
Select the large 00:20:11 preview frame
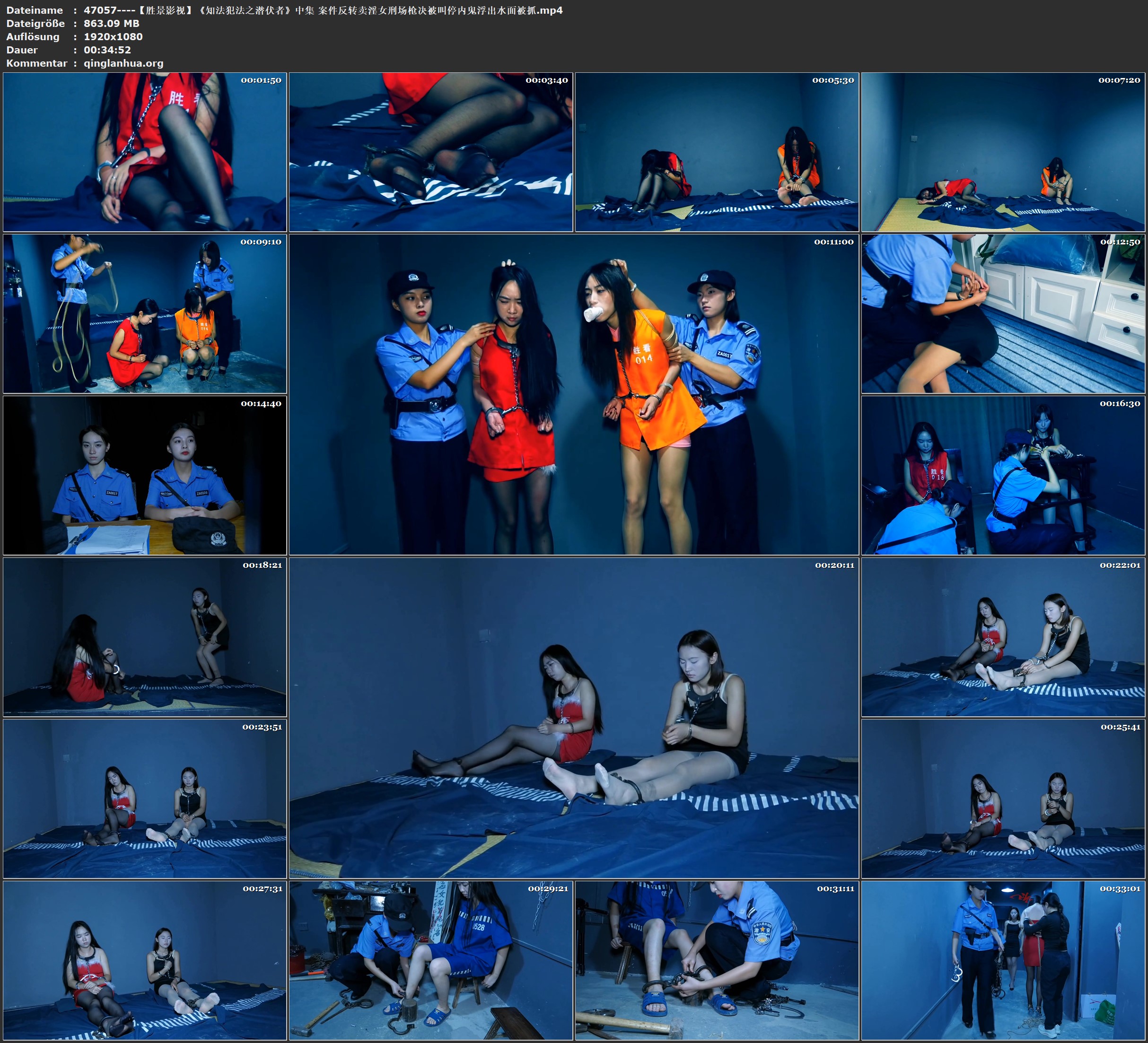(x=573, y=718)
